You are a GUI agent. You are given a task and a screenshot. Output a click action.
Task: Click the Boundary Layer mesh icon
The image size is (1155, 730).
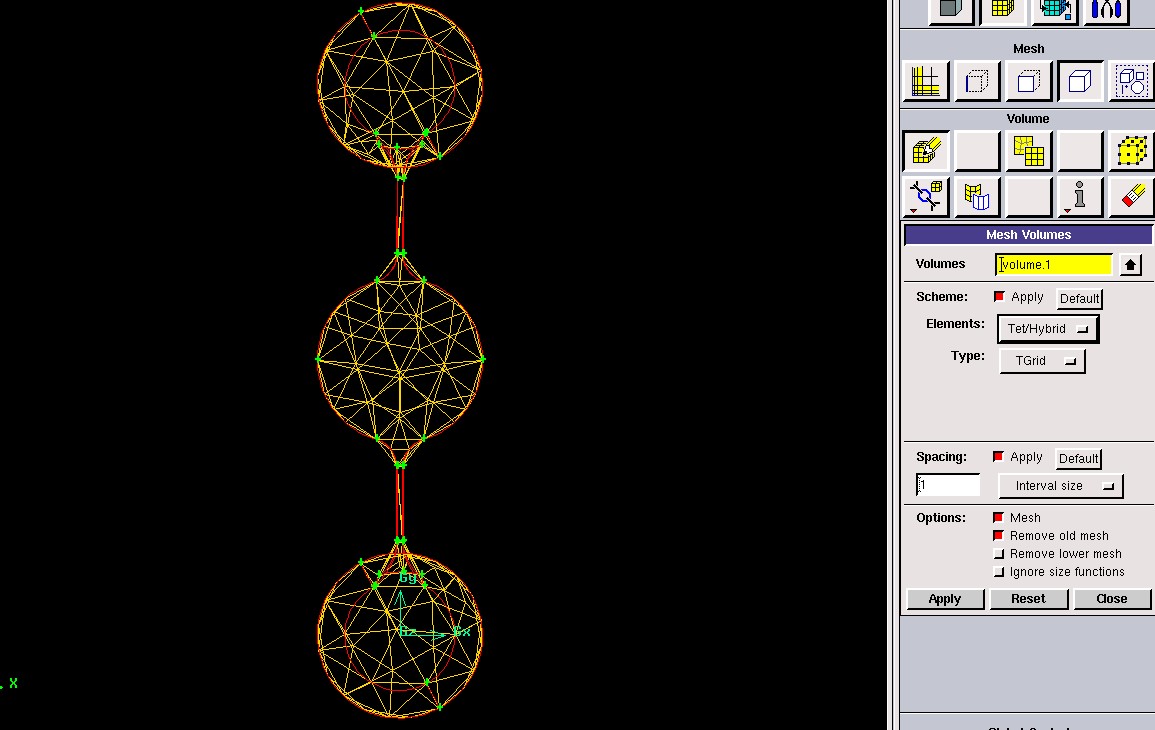point(925,81)
